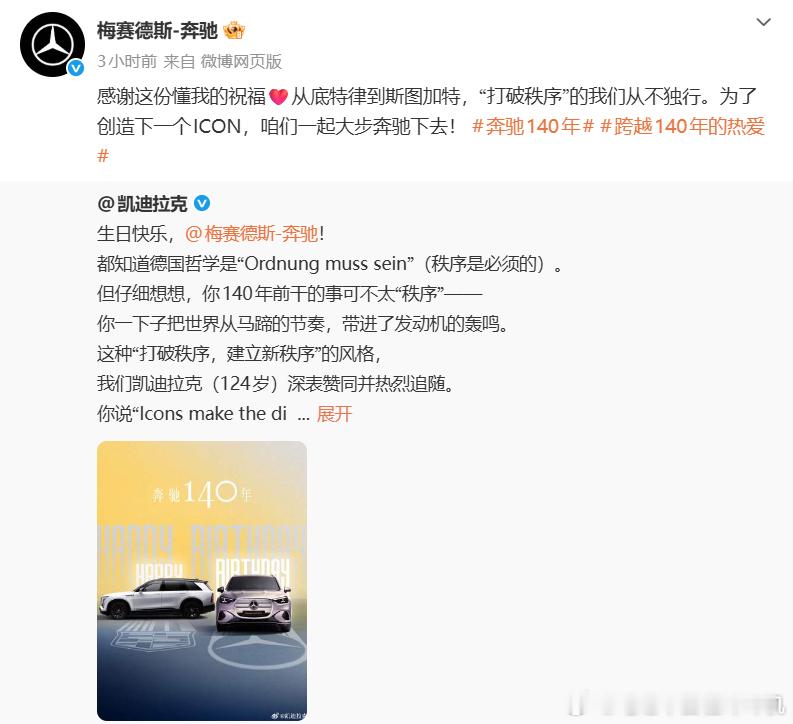
Task: Click the blue verified badge on avatar
Action: tap(76, 68)
